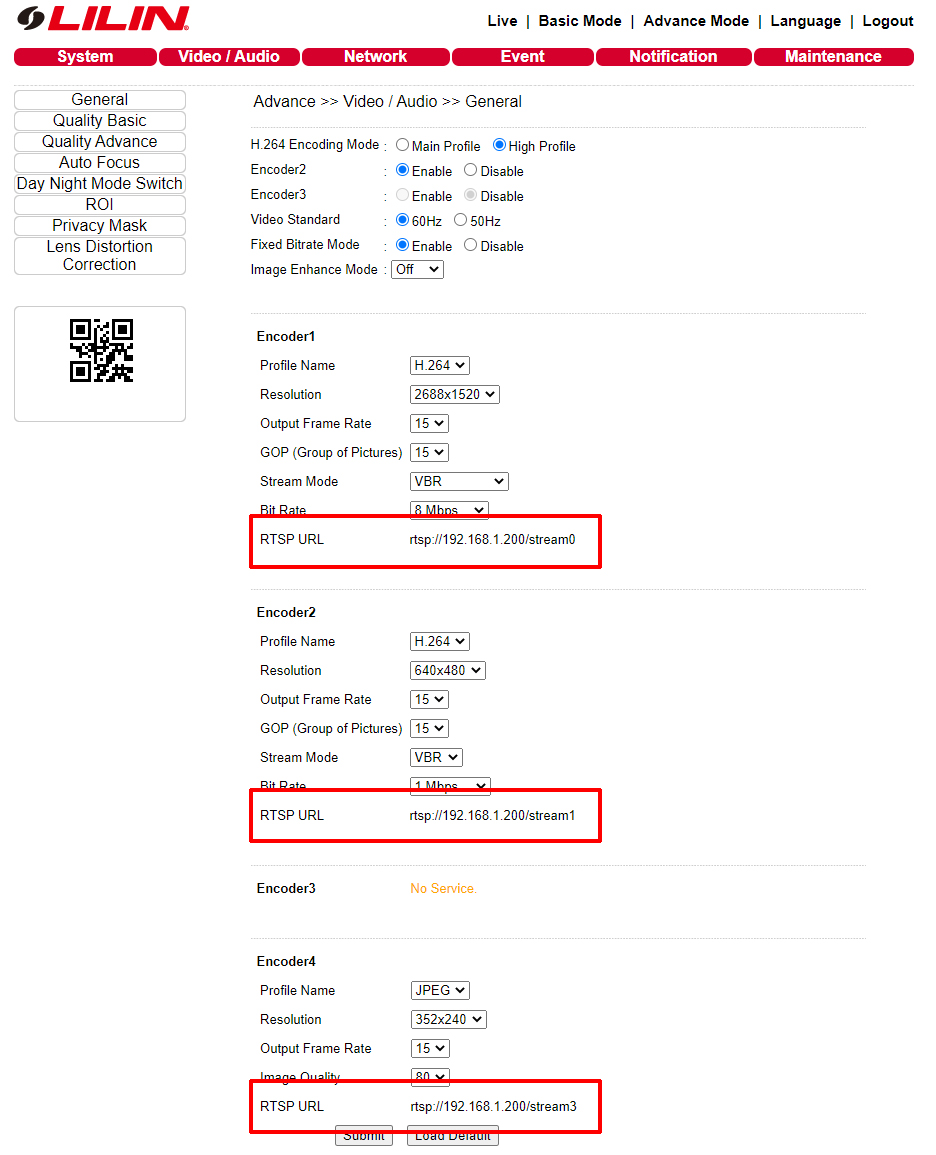This screenshot has height=1155, width=936.
Task: Open Lens Distortion Correction page
Action: click(x=99, y=256)
